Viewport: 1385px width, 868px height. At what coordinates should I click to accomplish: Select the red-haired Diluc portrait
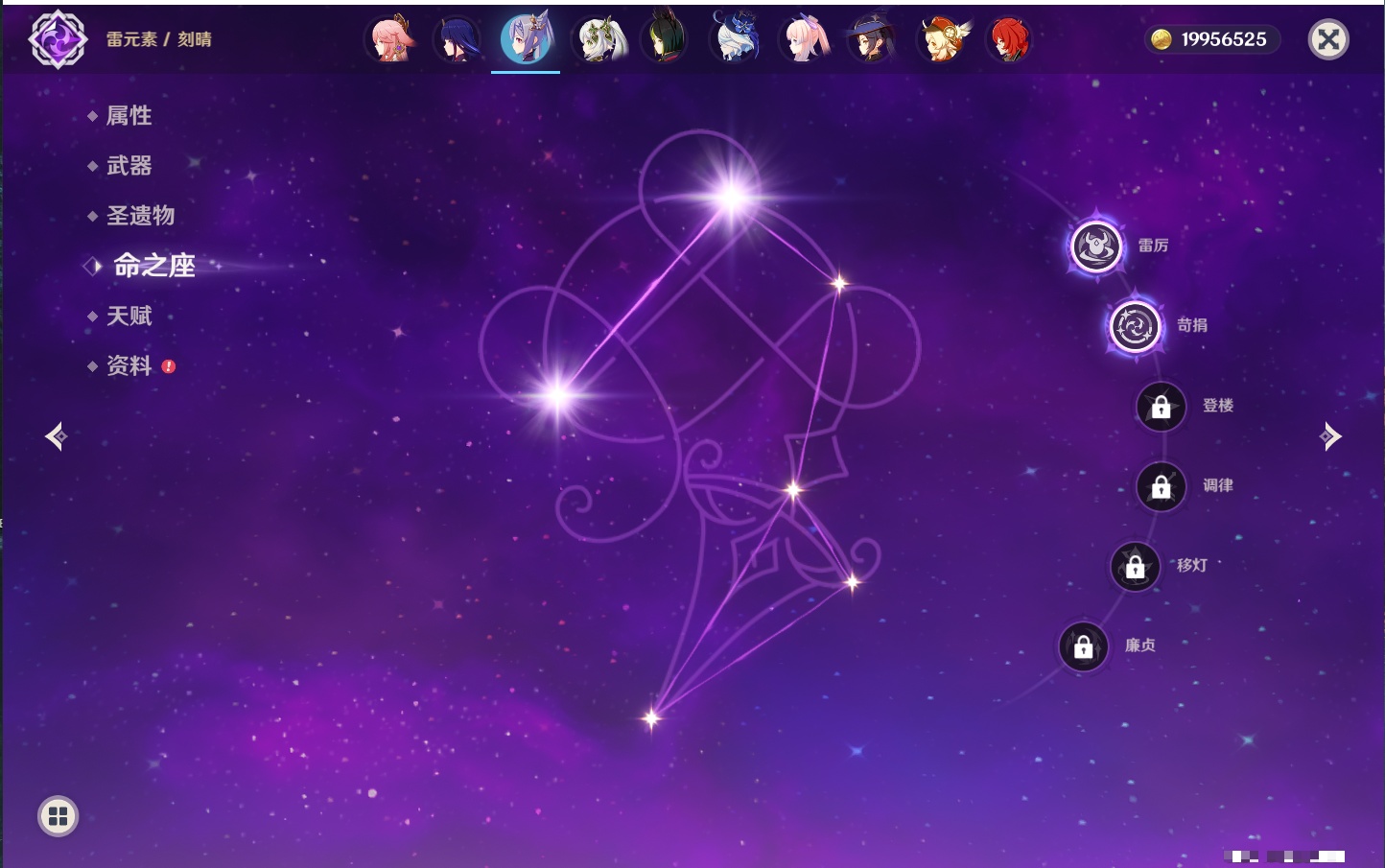click(x=1008, y=39)
